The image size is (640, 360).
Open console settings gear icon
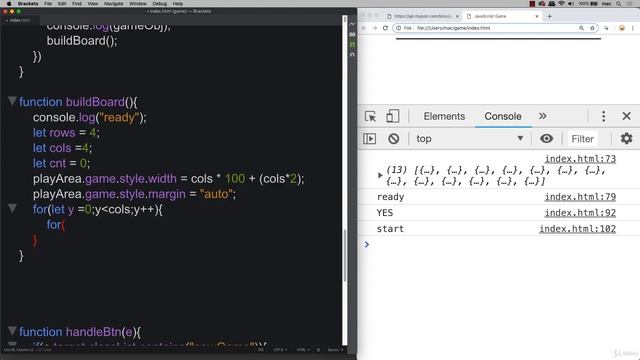click(627, 138)
